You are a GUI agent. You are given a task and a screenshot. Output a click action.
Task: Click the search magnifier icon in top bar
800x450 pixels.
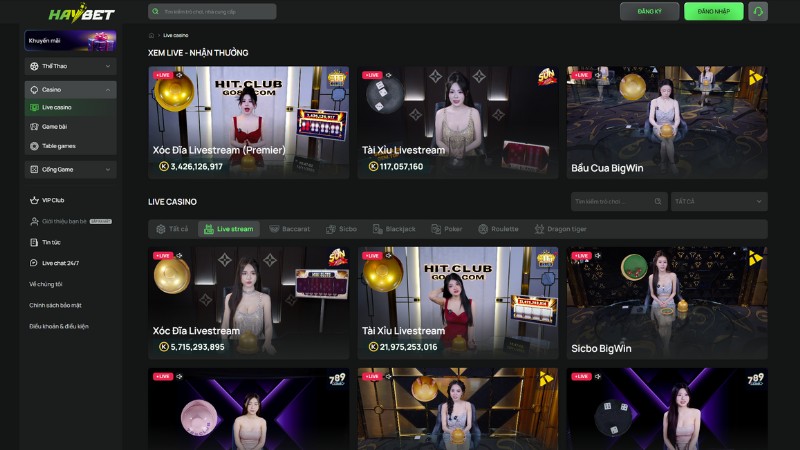156,11
